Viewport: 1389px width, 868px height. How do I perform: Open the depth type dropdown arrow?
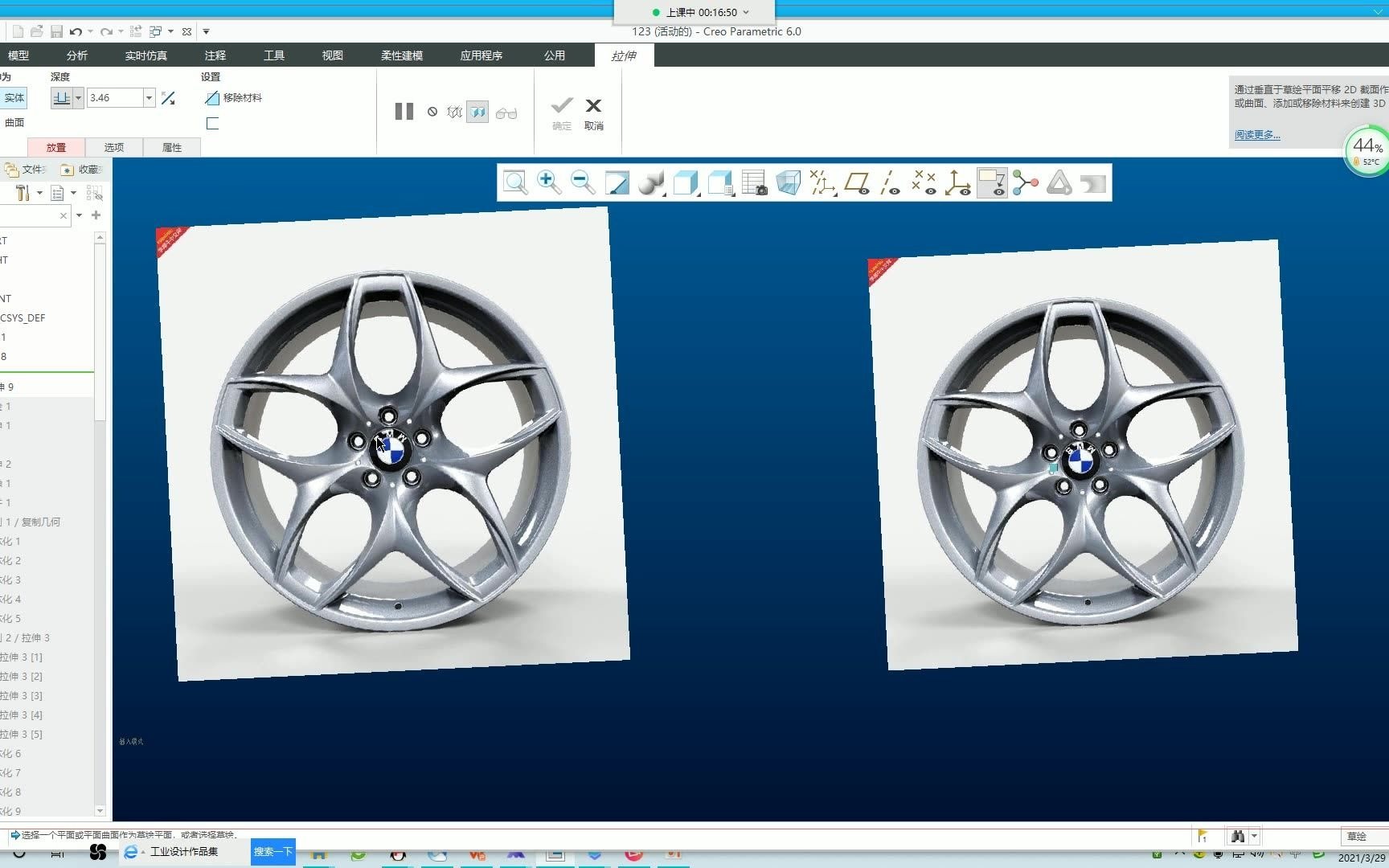[78, 98]
